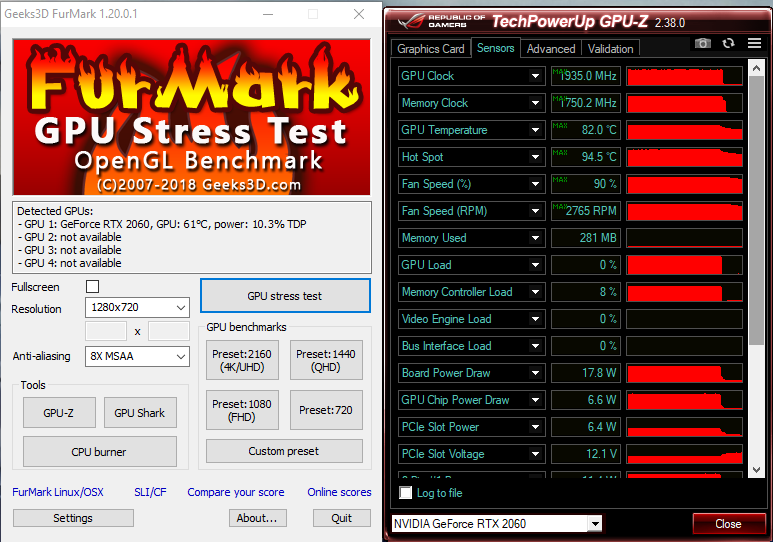Open the Board Power Draw dropdown arrow
The image size is (773, 542).
535,373
